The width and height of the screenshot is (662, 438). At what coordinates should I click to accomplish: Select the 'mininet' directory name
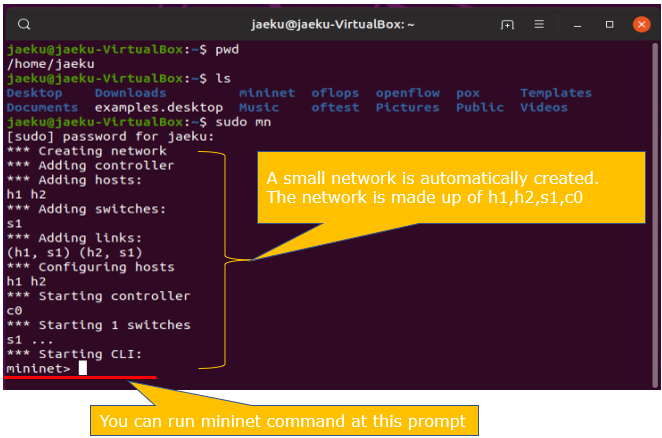pyautogui.click(x=267, y=93)
